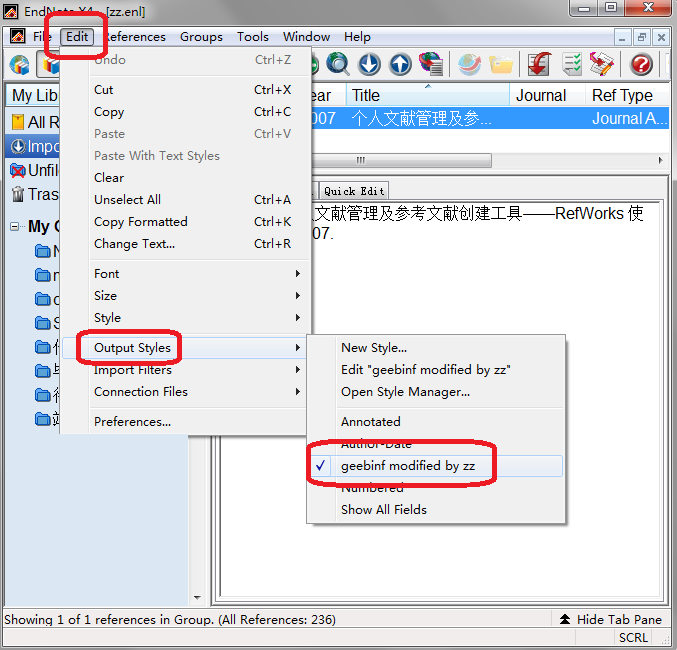This screenshot has width=677, height=650.
Task: Choose Clear from the Edit menu
Action: point(186,178)
